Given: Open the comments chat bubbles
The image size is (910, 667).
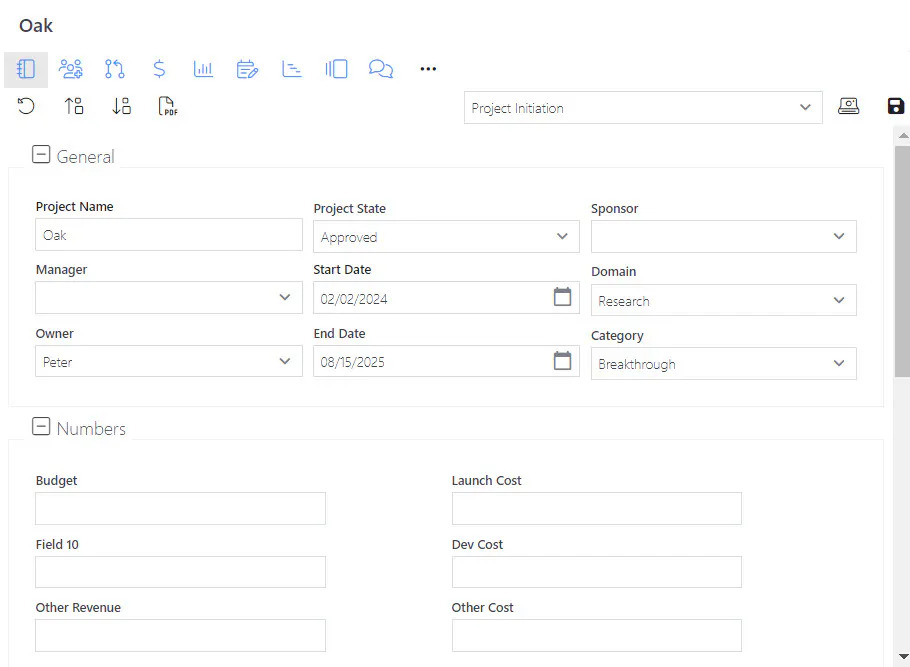Looking at the screenshot, I should coord(381,69).
